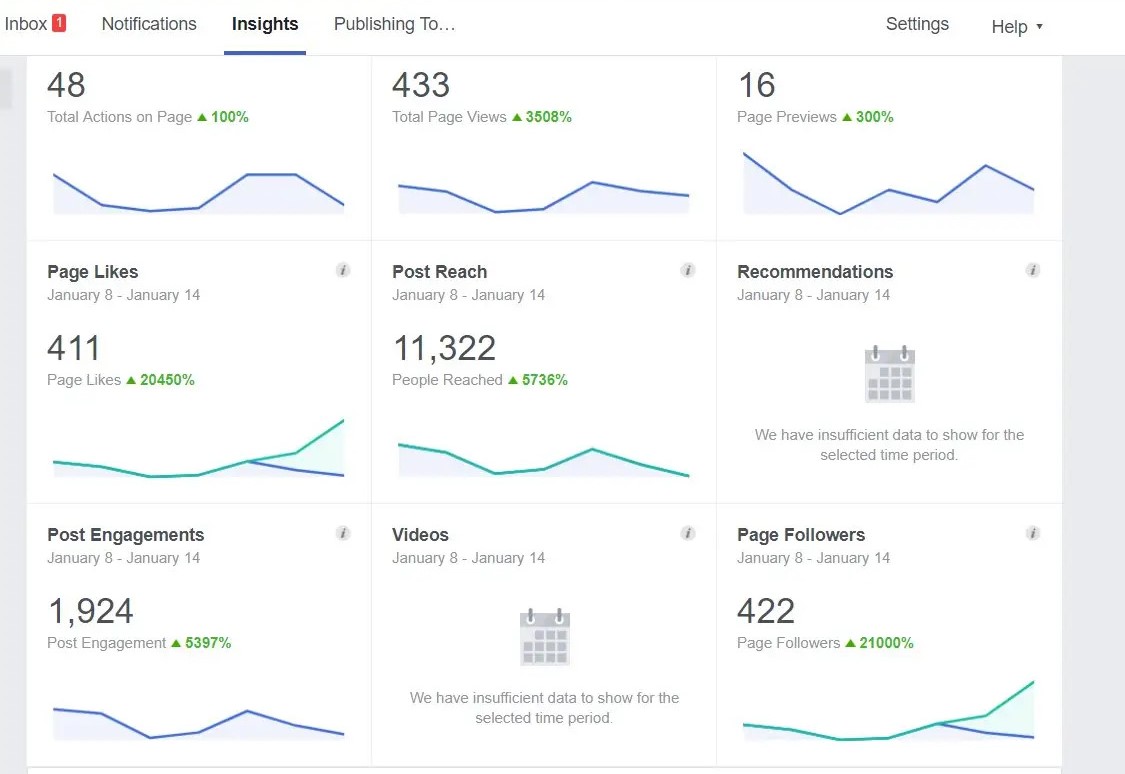
Task: Select the Insights tab
Action: coord(265,24)
